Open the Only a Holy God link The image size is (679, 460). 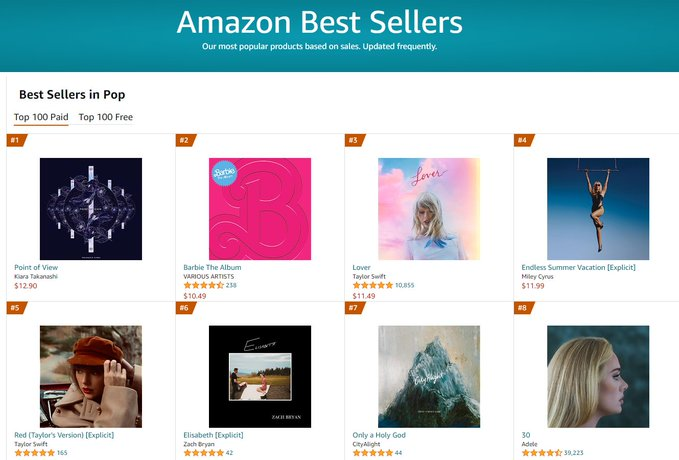pos(379,435)
